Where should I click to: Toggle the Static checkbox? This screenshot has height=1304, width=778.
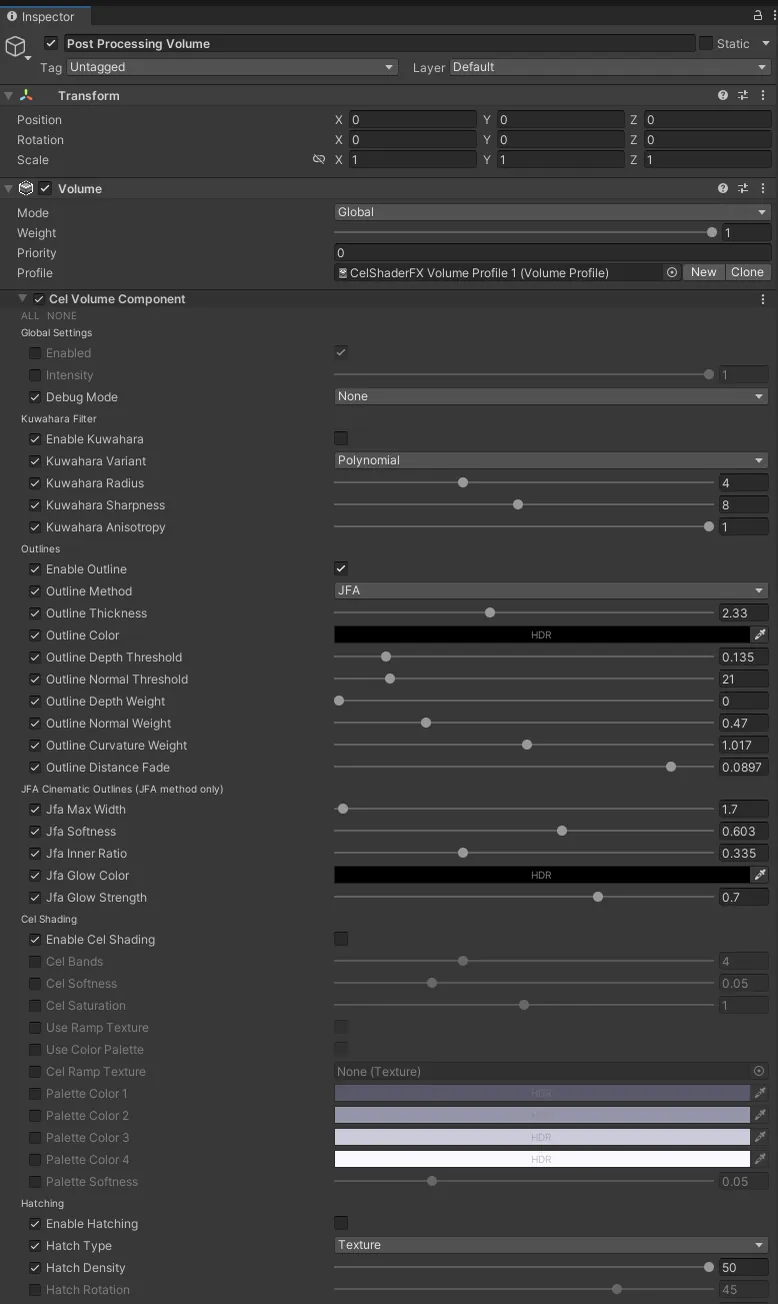click(x=706, y=43)
